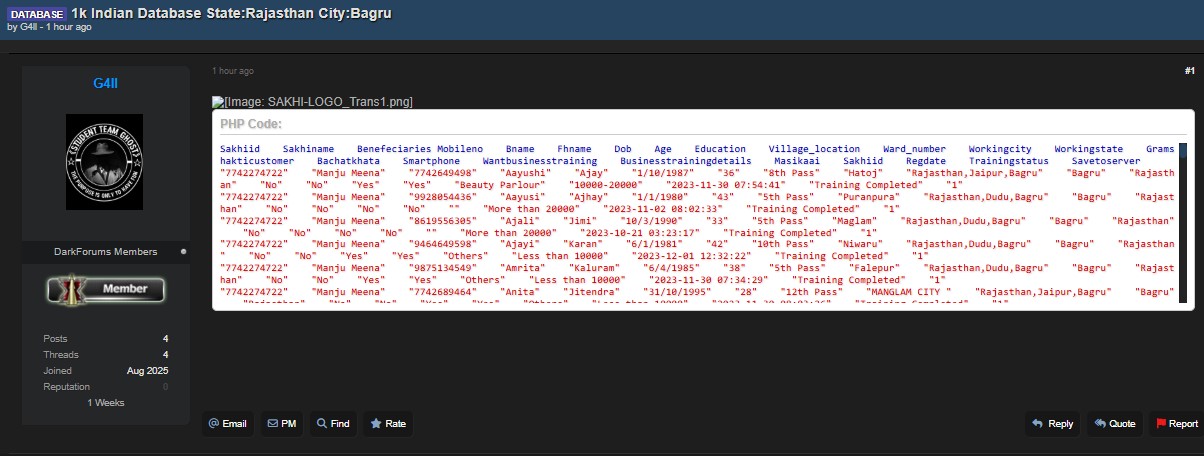Open the G4ll username profile link
This screenshot has height=456, width=1204.
[106, 85]
